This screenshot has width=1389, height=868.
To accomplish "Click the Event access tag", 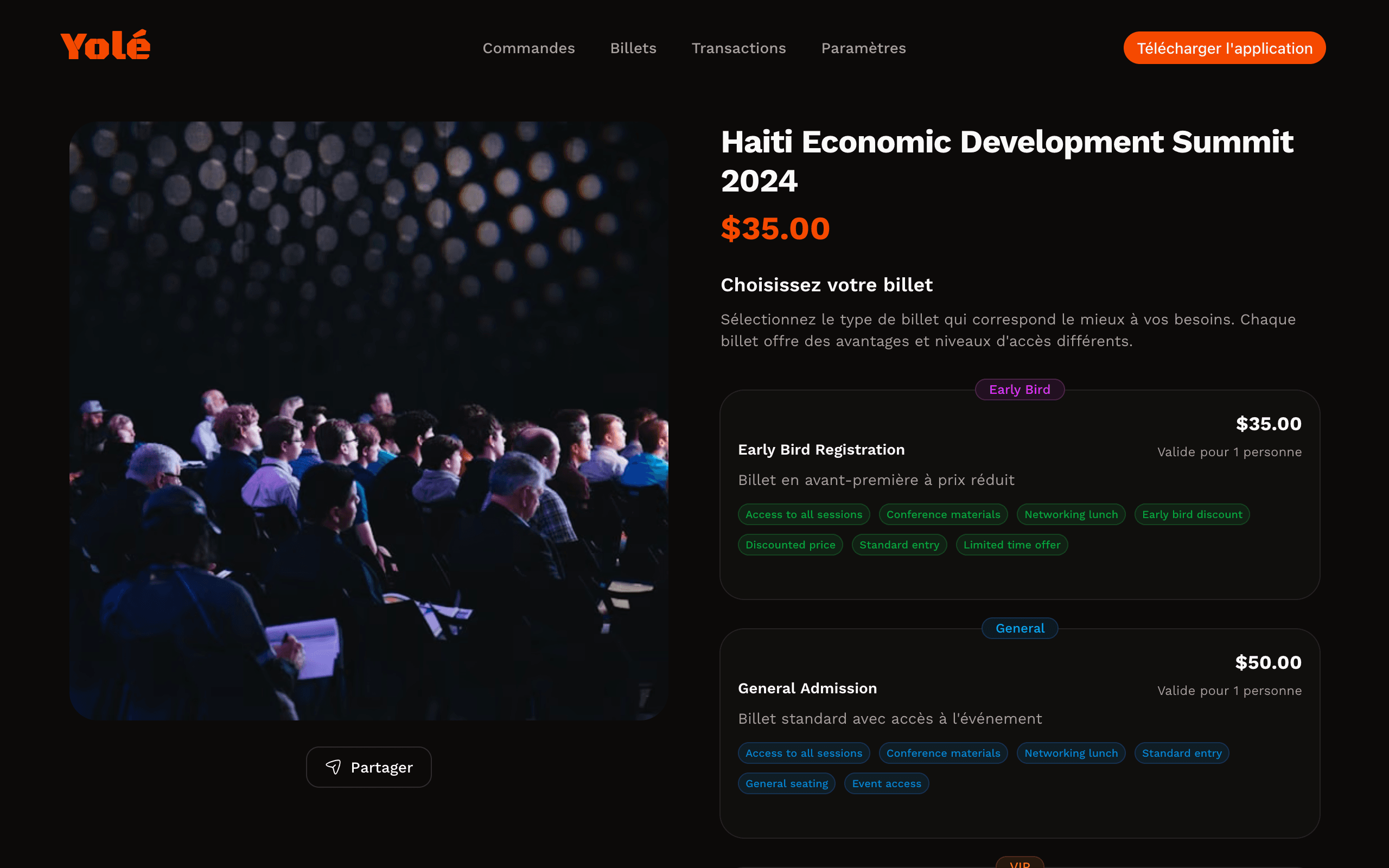I will (x=886, y=783).
